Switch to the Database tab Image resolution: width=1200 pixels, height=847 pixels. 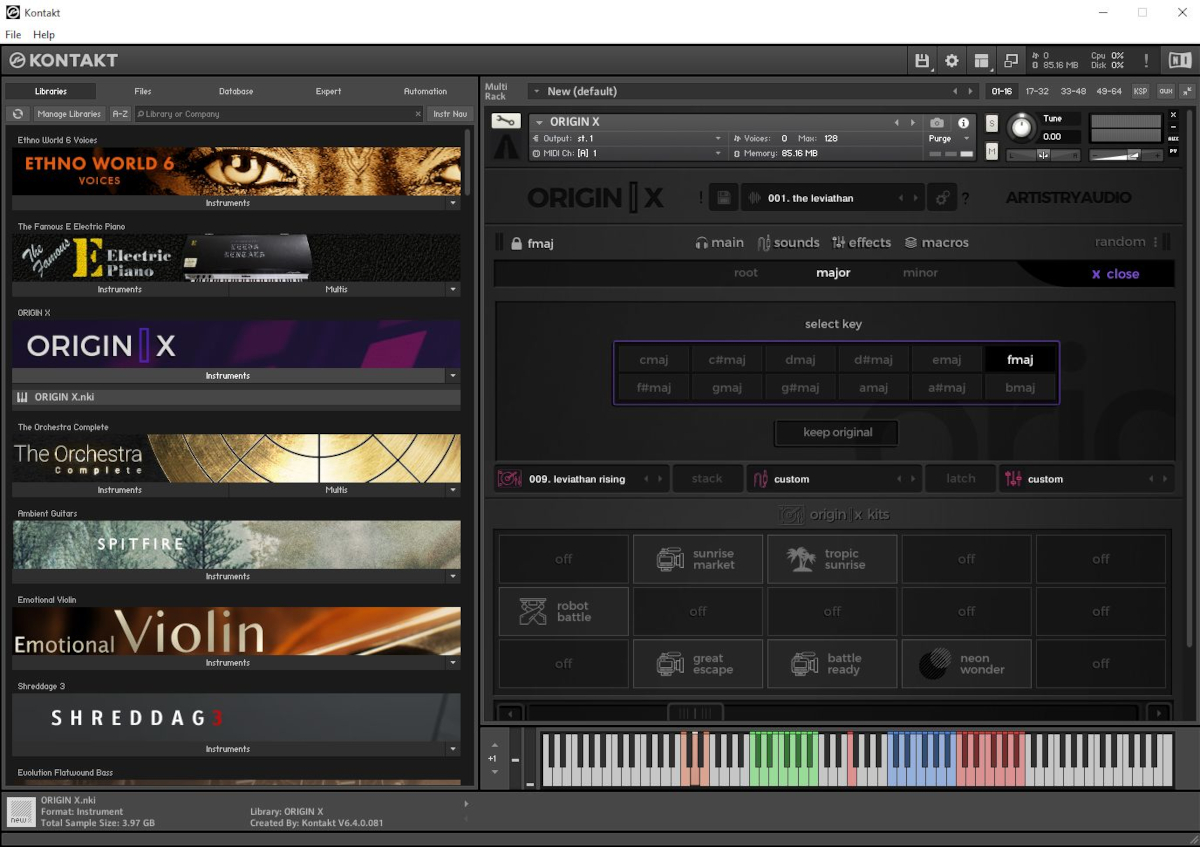pos(236,91)
